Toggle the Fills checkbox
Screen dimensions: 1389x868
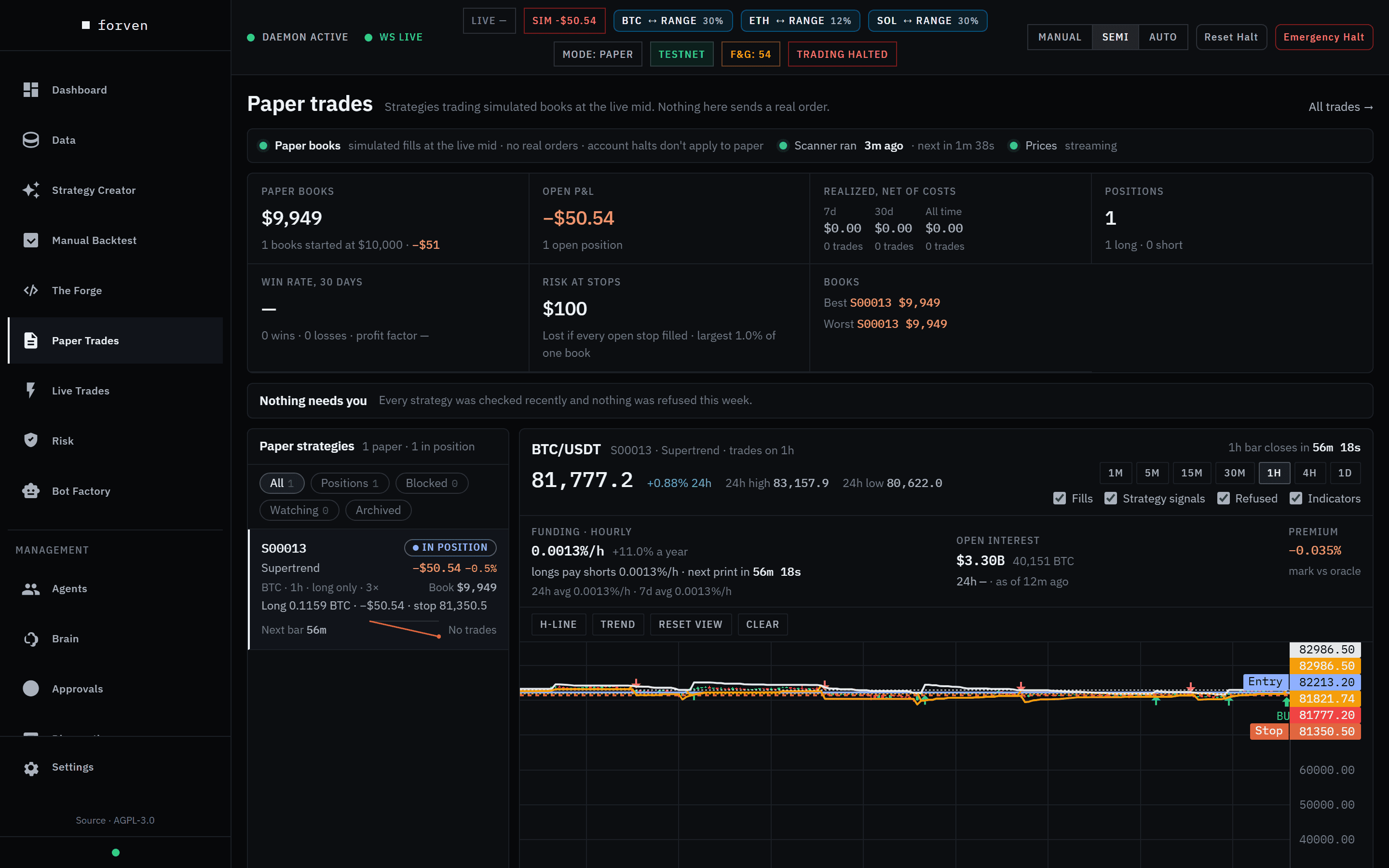click(1059, 498)
